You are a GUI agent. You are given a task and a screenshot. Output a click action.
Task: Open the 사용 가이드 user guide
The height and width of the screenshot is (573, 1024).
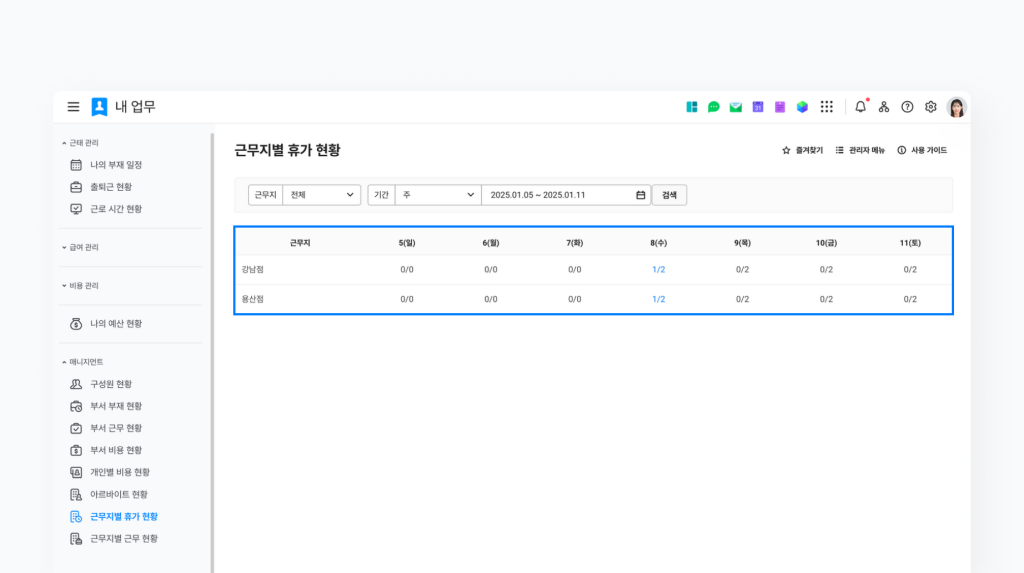pos(922,150)
